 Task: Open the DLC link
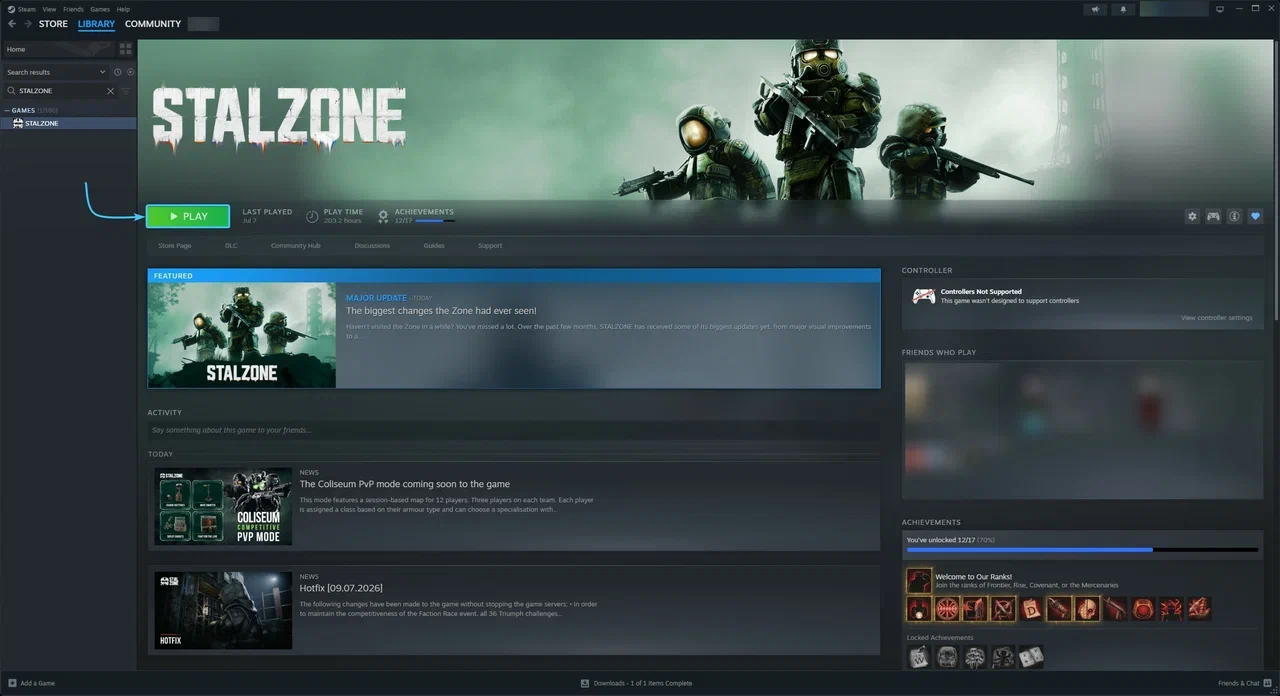point(231,245)
